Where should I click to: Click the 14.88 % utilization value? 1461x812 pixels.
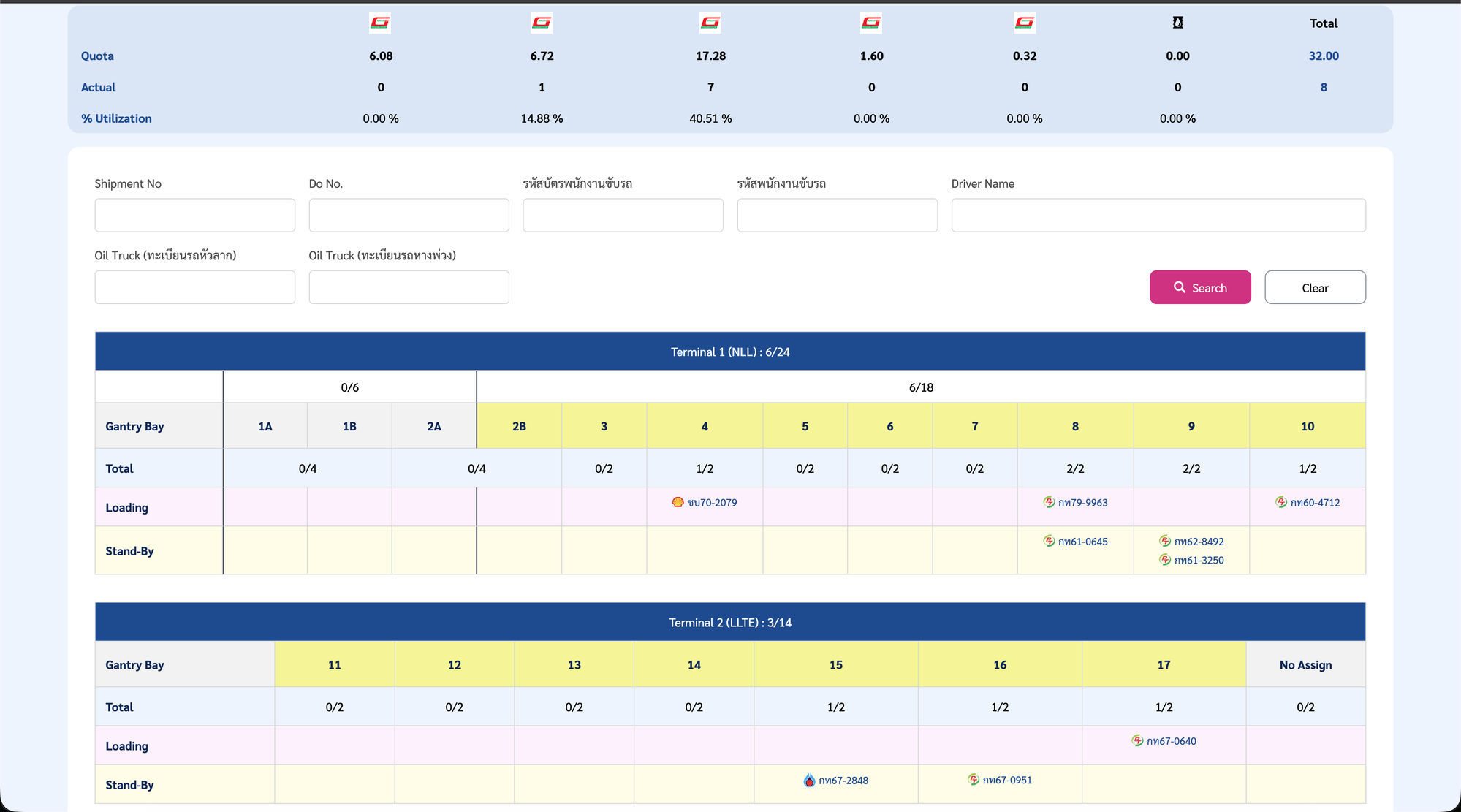coord(542,118)
